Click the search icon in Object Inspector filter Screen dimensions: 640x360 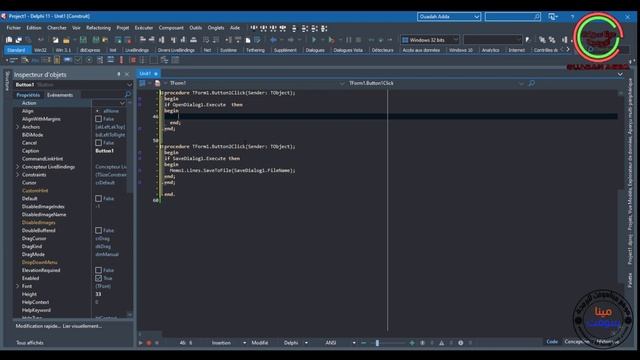(x=127, y=95)
